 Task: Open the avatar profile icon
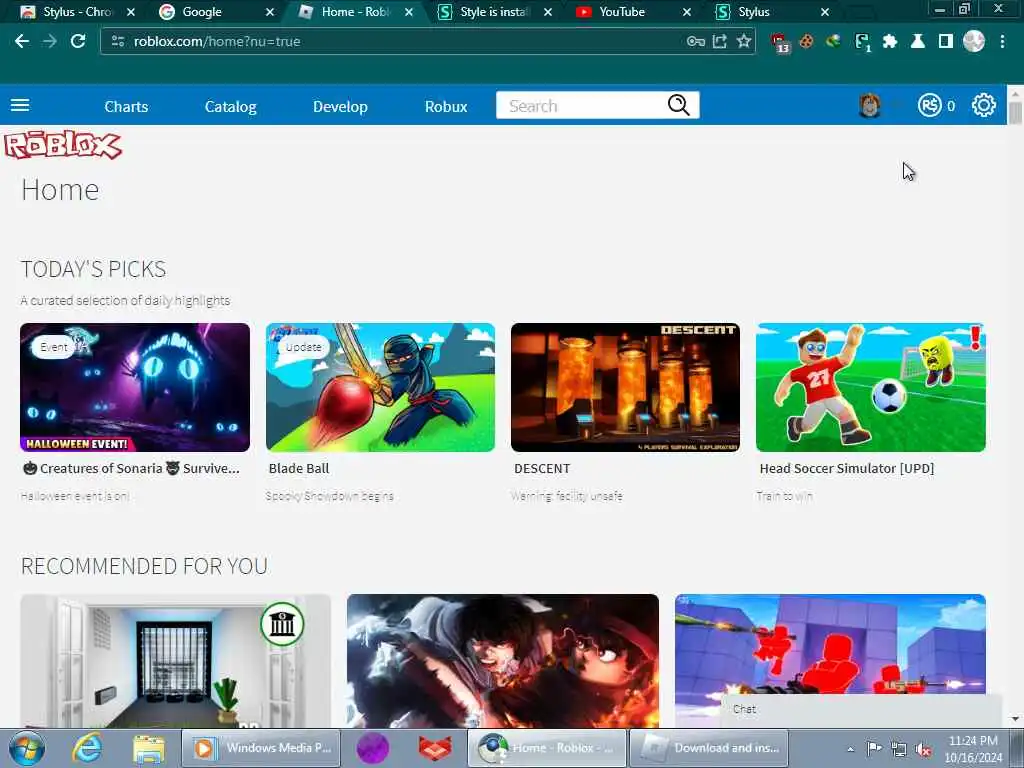(869, 105)
